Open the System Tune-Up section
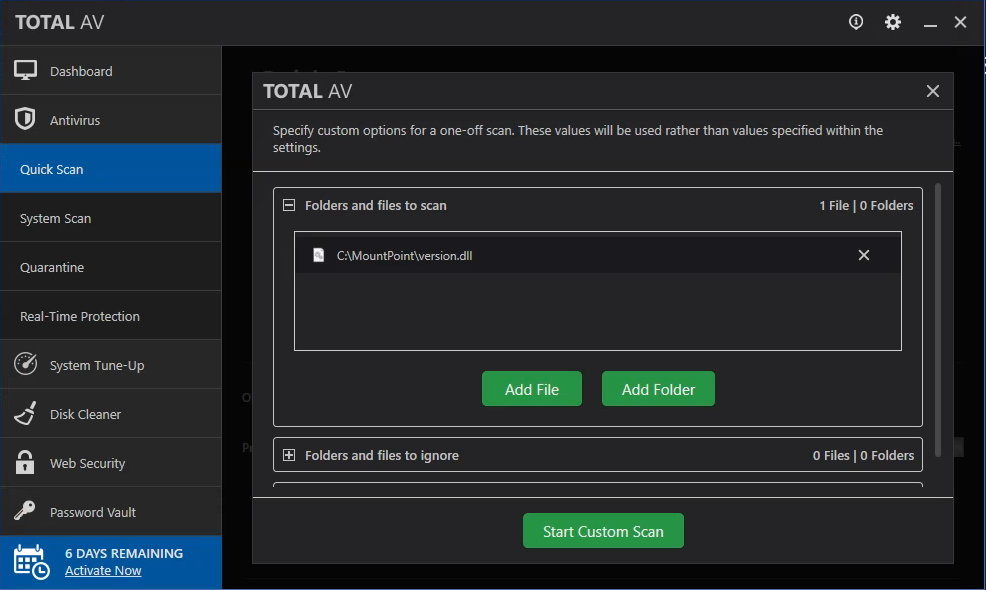This screenshot has width=986, height=590. (x=111, y=365)
